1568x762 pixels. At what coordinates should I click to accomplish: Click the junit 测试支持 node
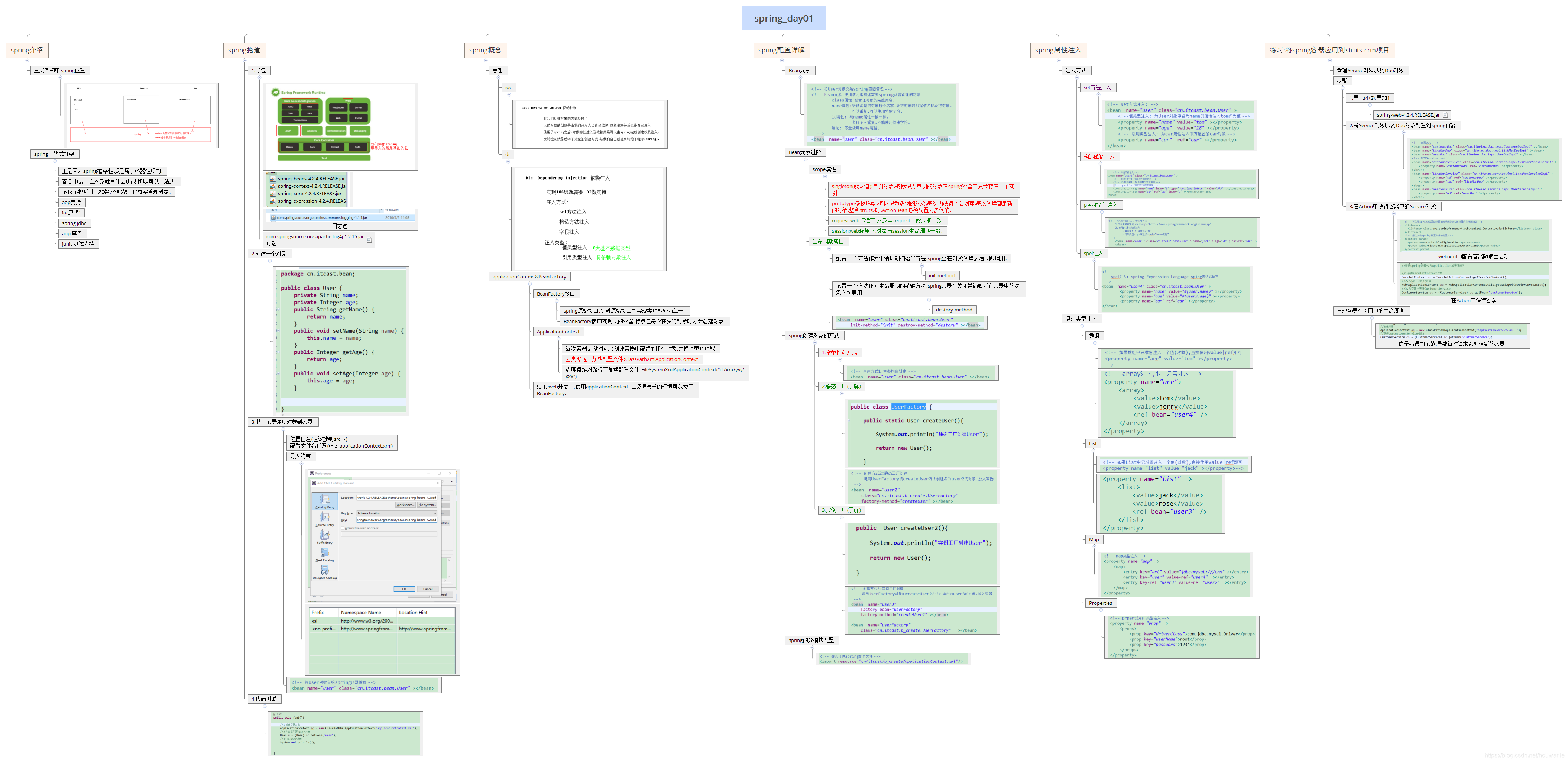click(78, 243)
